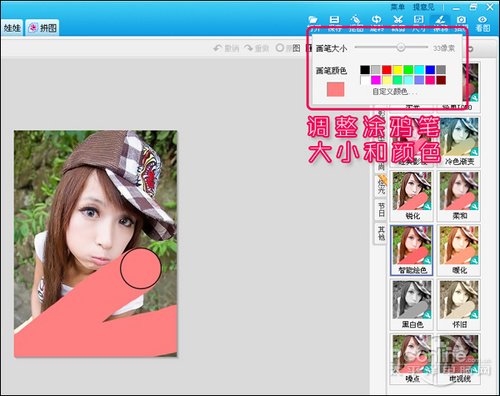The width and height of the screenshot is (500, 396).
Task: Click the wrench icon on 冷色渐变 thumbnail
Action: tap(474, 151)
